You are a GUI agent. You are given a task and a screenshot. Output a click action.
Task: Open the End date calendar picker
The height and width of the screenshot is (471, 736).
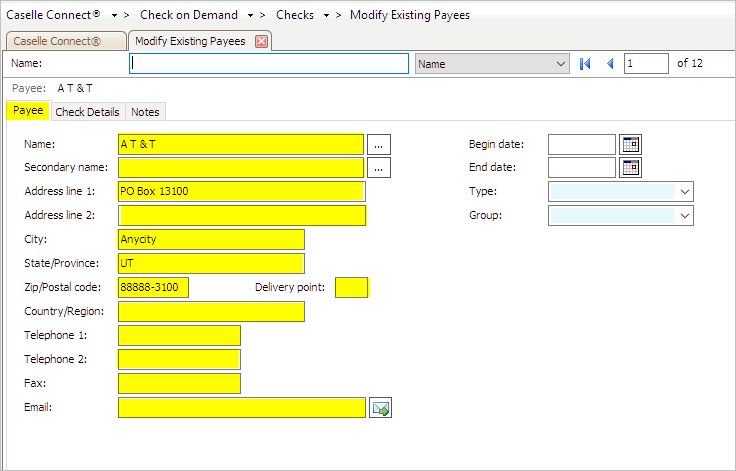point(630,167)
